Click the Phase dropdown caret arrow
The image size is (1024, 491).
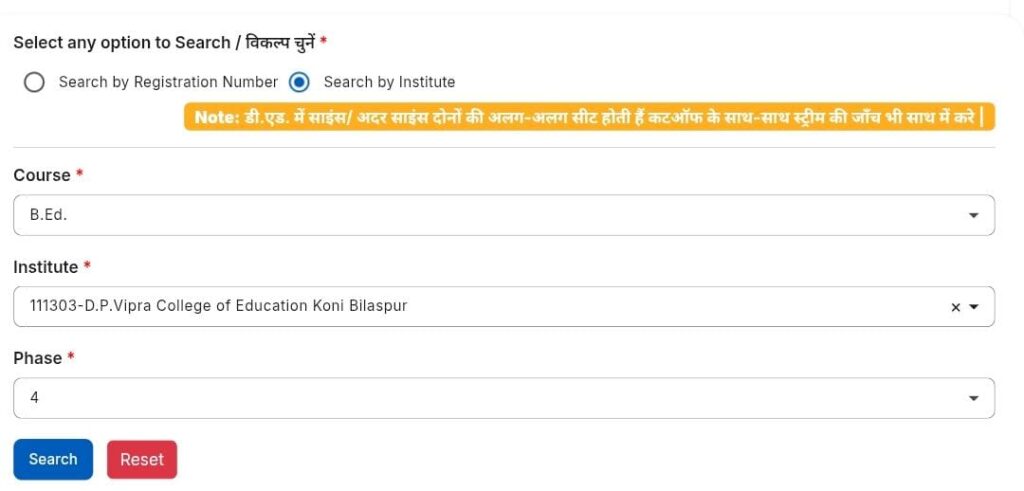click(974, 398)
